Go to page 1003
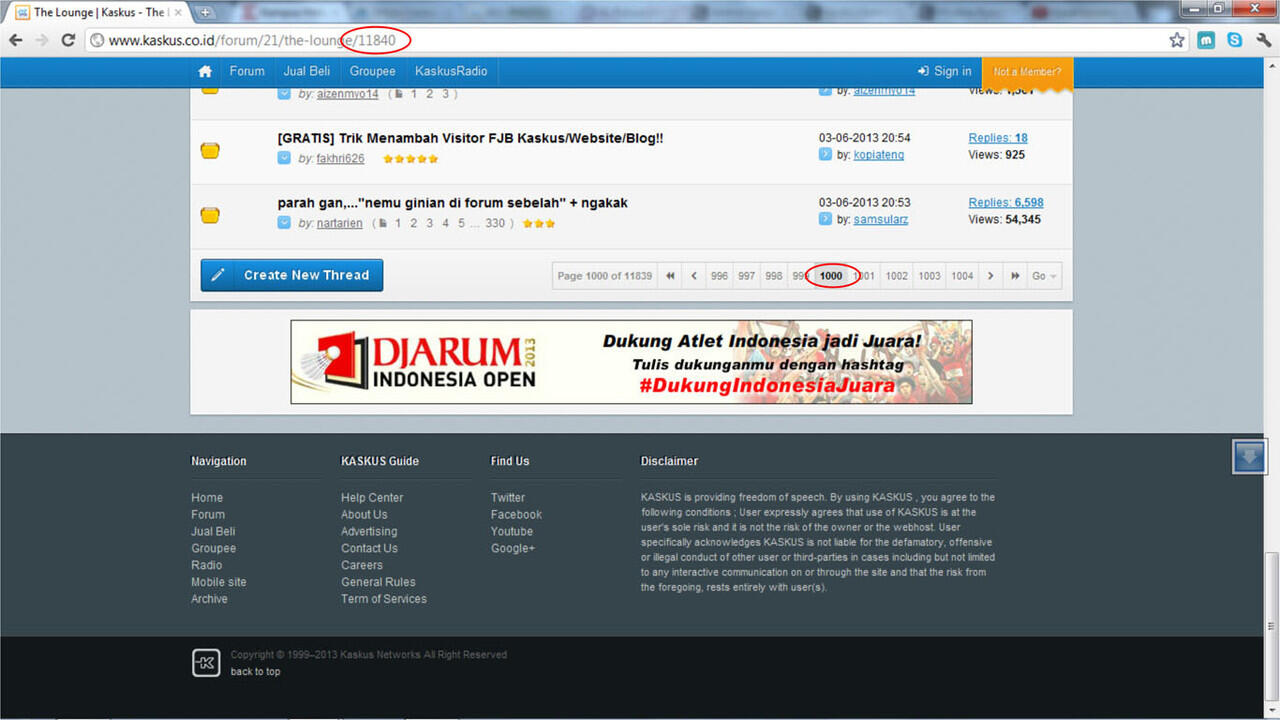The image size is (1280, 720). (929, 276)
